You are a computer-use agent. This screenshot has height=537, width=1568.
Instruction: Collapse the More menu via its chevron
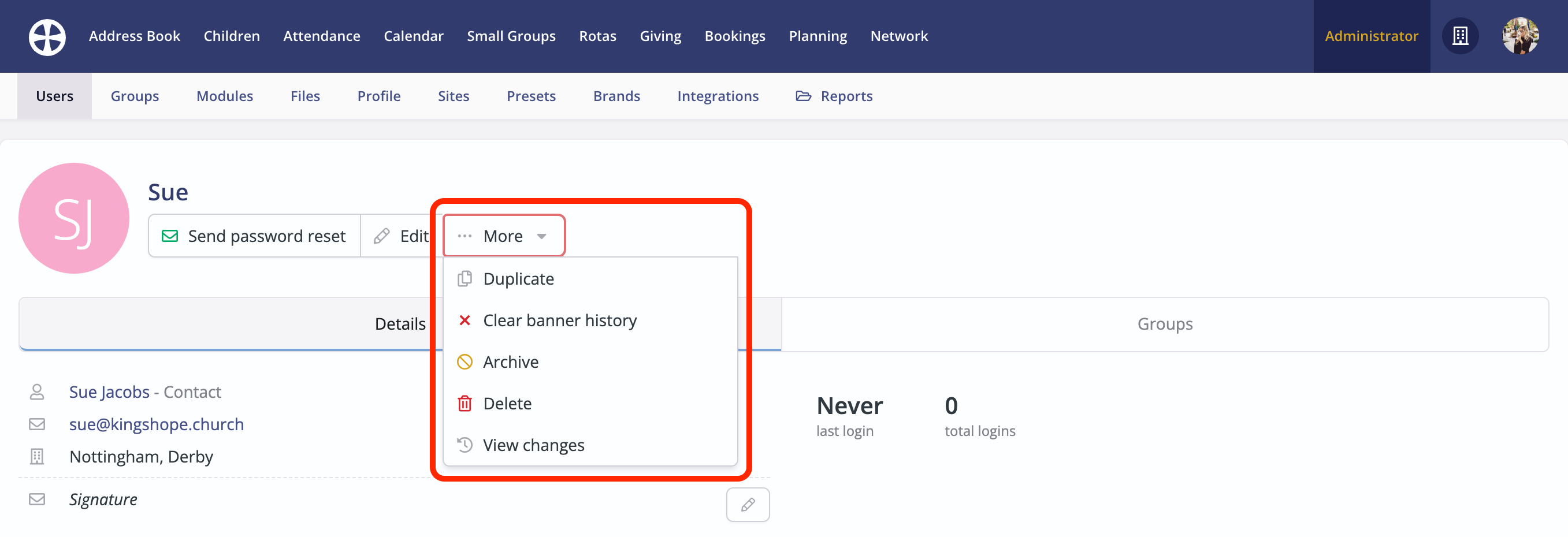point(543,237)
